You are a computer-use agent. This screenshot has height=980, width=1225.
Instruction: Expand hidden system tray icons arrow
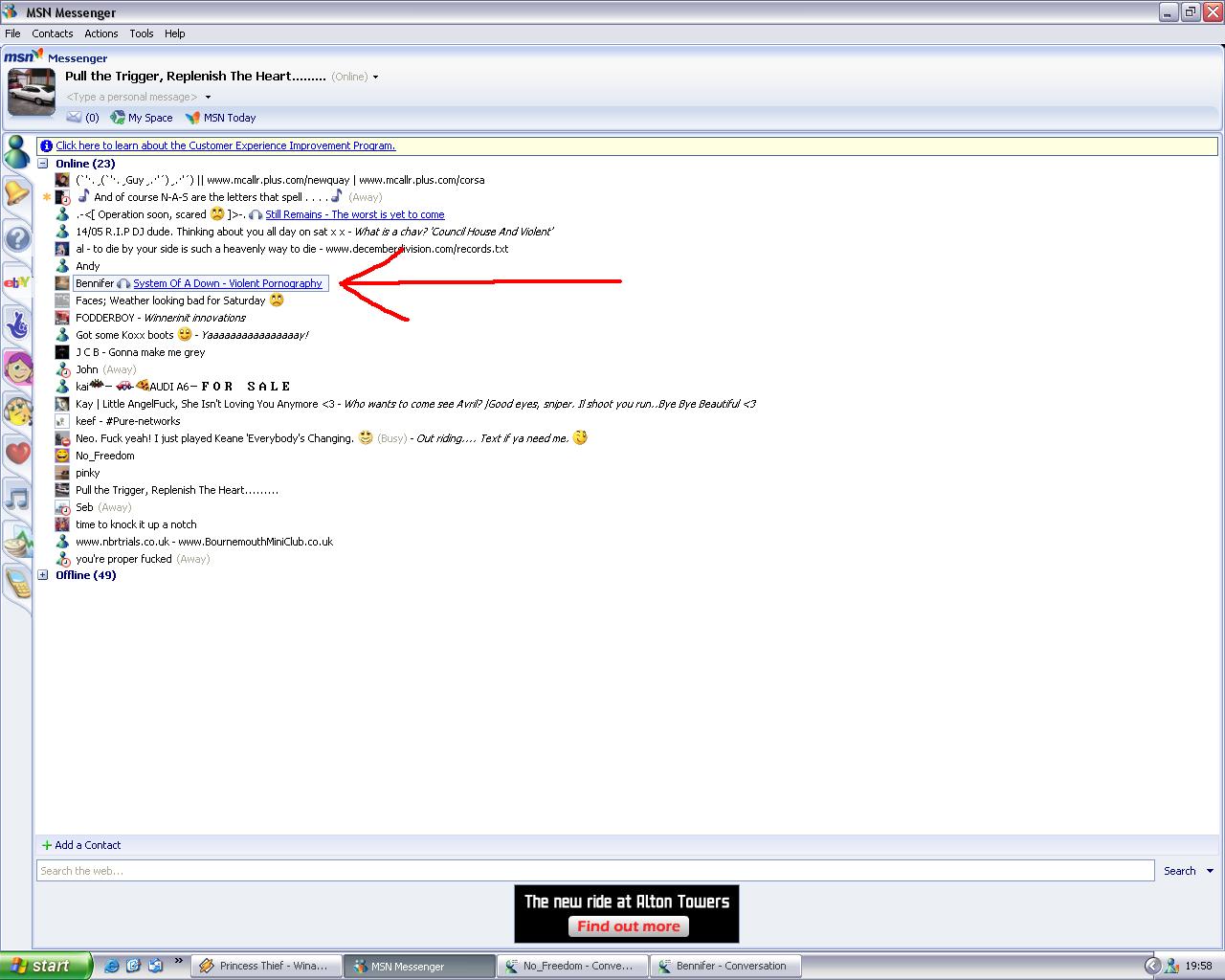coord(1153,966)
